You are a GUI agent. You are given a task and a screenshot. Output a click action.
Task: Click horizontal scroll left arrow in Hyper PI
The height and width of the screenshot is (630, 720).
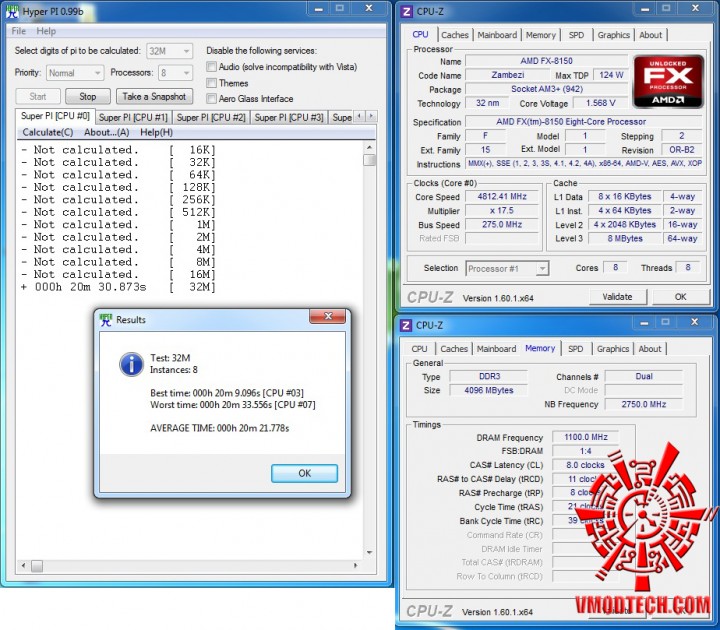[x=23, y=566]
